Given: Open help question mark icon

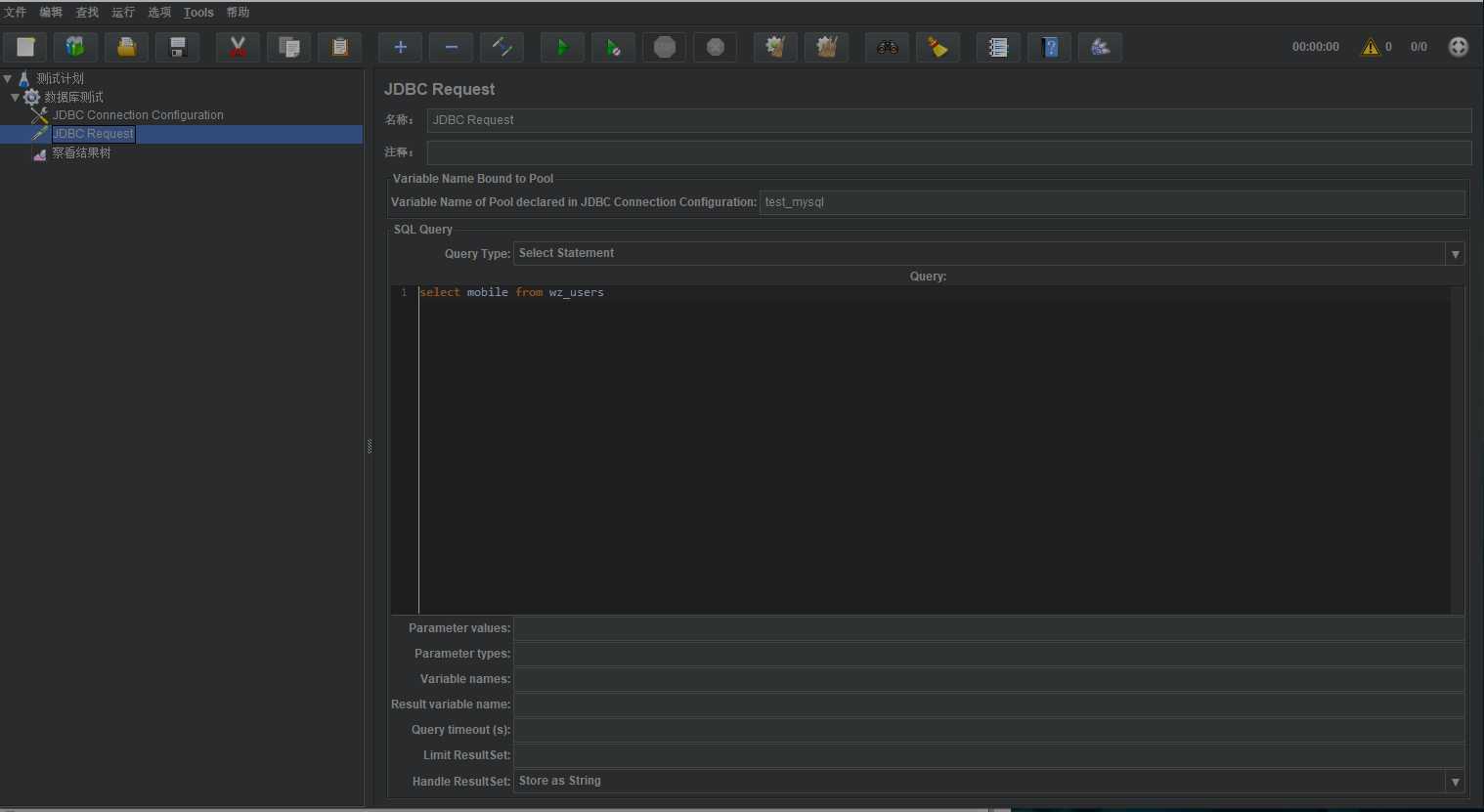Looking at the screenshot, I should point(1049,47).
